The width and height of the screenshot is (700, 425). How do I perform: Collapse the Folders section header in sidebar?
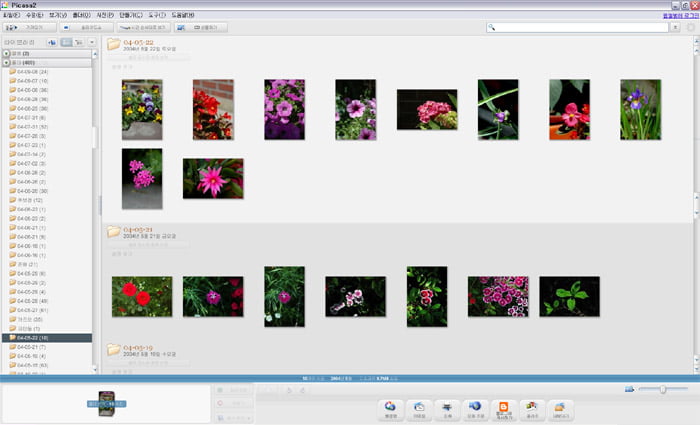coord(6,62)
